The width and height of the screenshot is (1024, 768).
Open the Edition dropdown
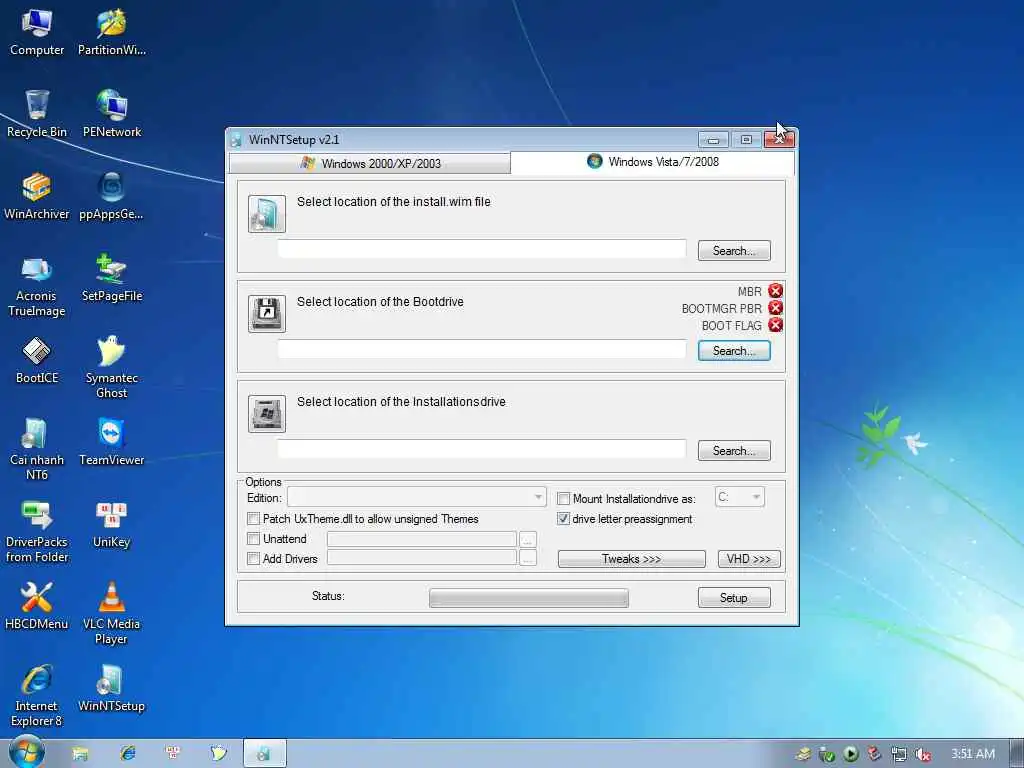tap(417, 497)
